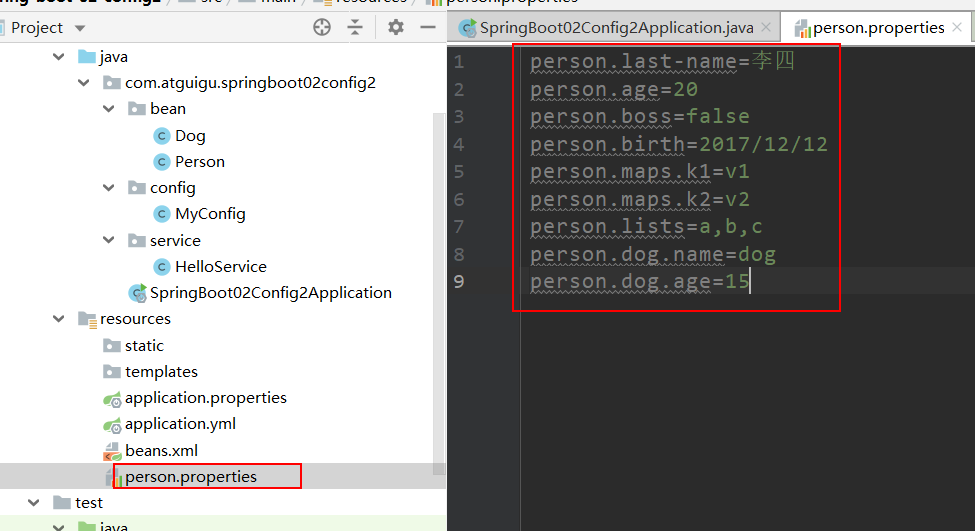
Task: Collapse the config package
Action: pos(109,188)
